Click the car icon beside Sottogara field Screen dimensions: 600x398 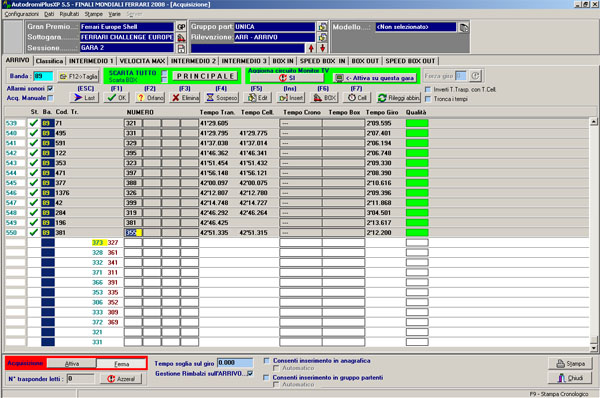coord(181,38)
